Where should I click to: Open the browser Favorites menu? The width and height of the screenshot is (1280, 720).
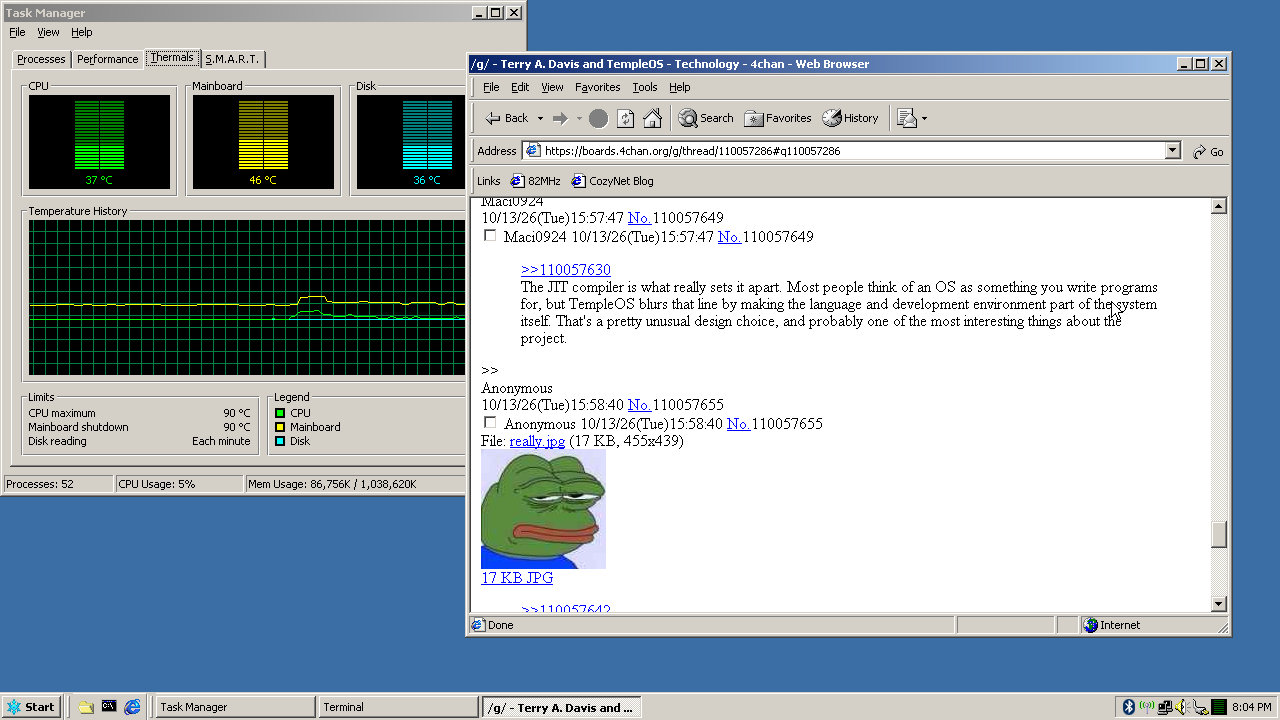[x=597, y=87]
